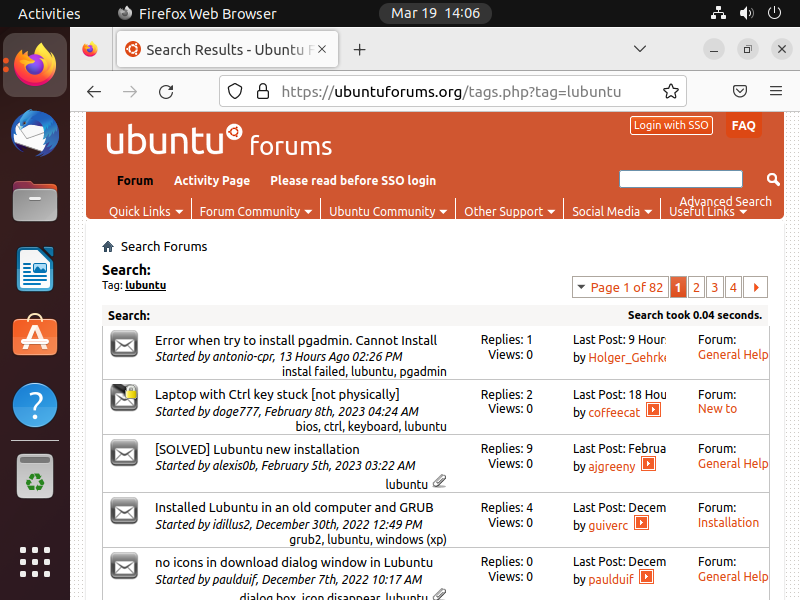Image resolution: width=800 pixels, height=600 pixels.
Task: Open Files manager from the dock
Action: click(35, 201)
